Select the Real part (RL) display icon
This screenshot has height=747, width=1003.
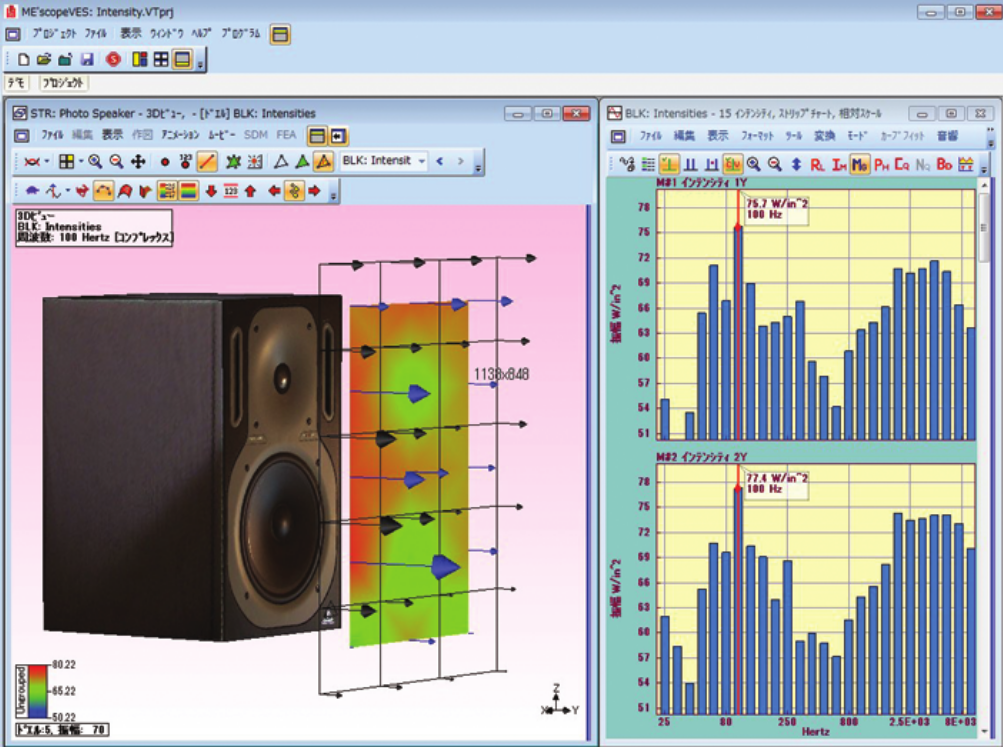[817, 163]
